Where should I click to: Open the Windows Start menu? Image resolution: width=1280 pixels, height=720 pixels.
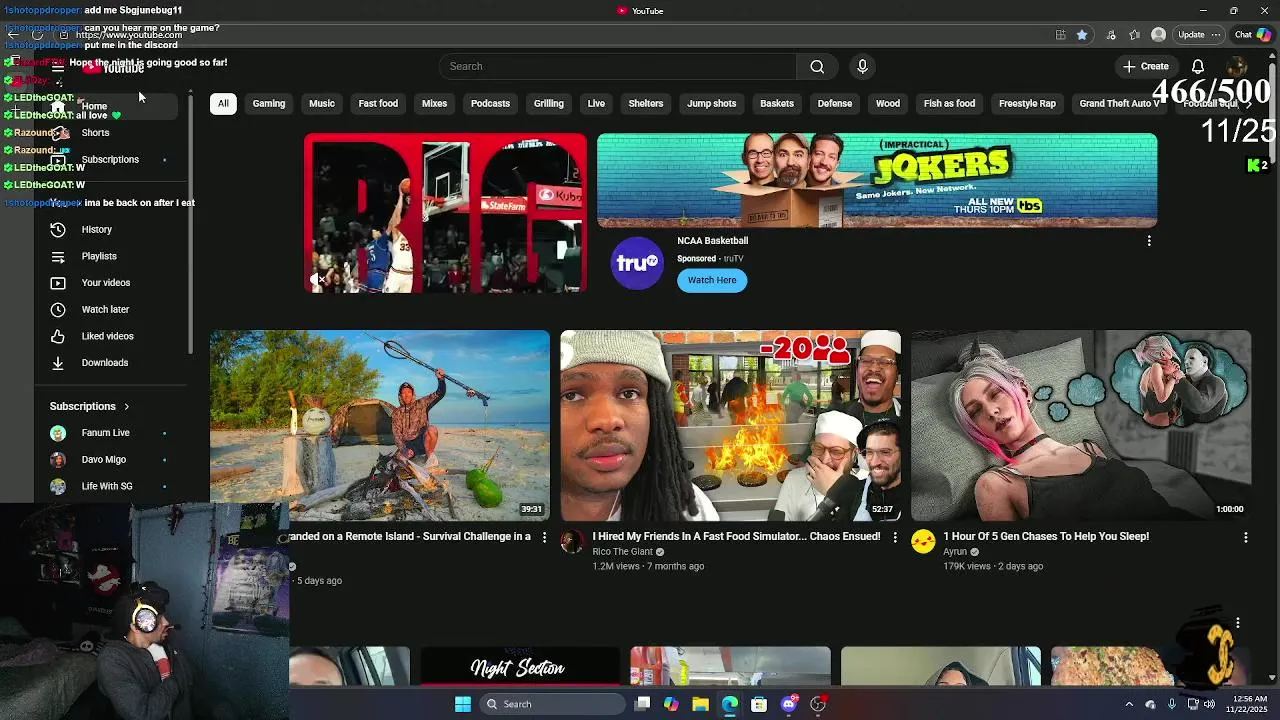click(x=462, y=704)
